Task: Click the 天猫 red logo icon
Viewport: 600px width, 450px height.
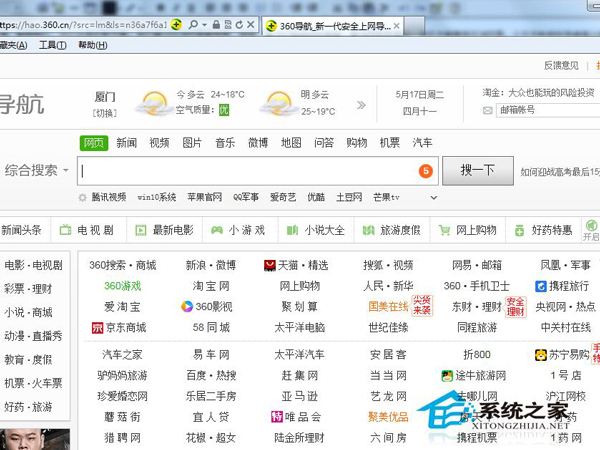Action: point(270,265)
